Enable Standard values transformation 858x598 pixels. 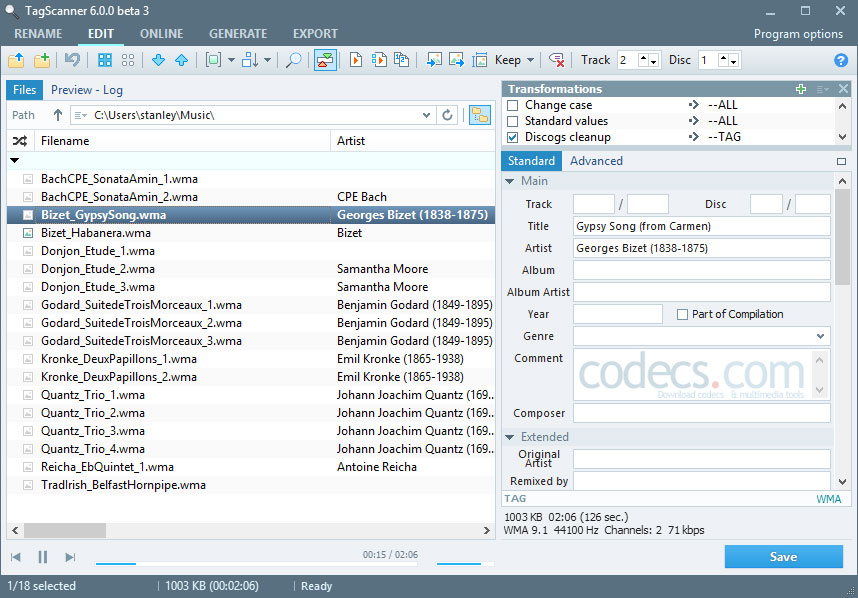[513, 121]
